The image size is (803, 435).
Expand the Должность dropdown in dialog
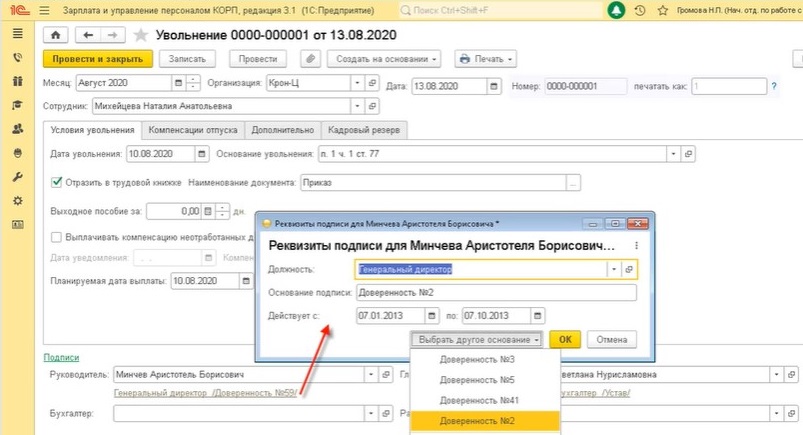612,269
